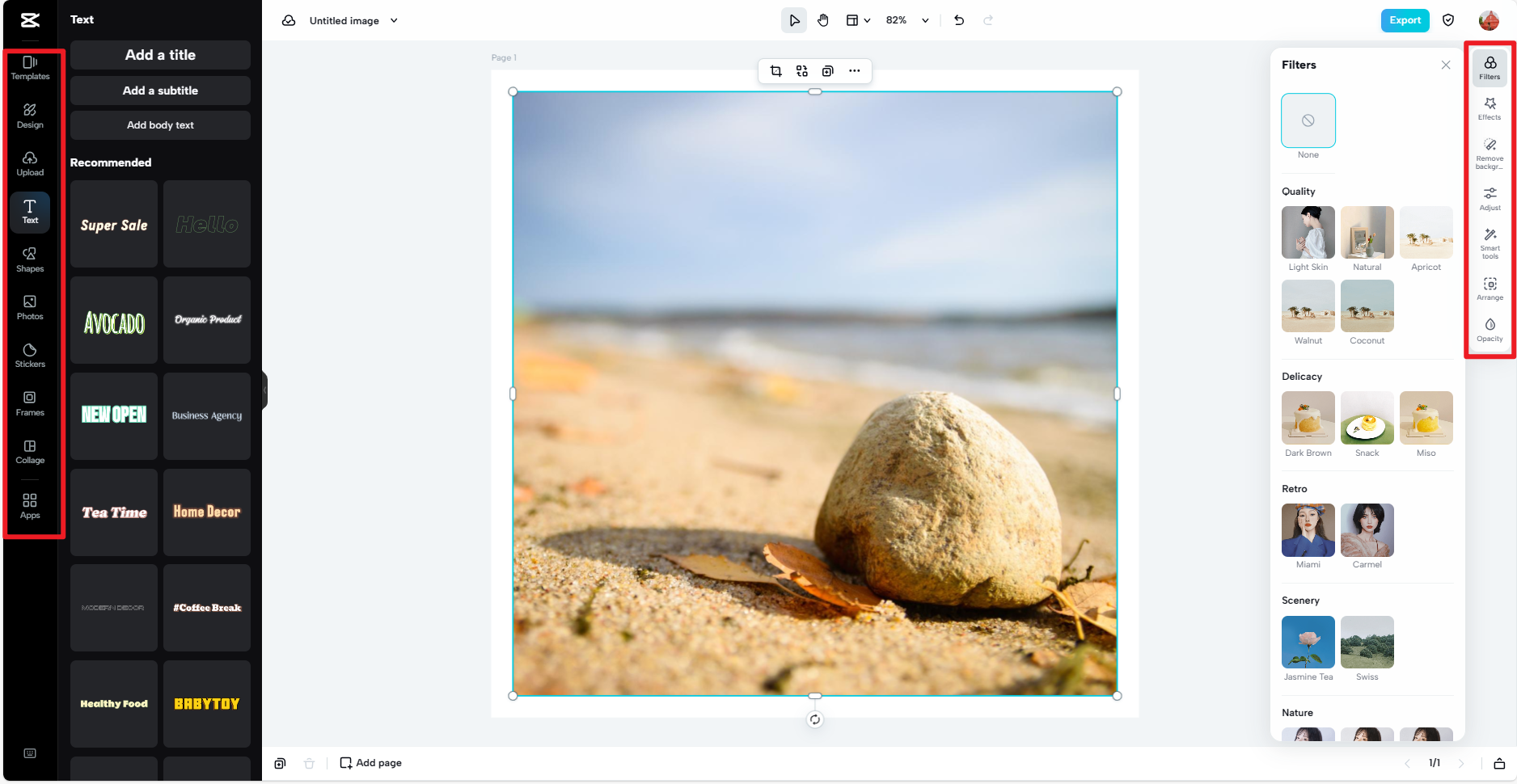Viewport: 1517px width, 784px height.
Task: Open keyboard shortcuts icon at sidebar bottom
Action: coord(30,753)
